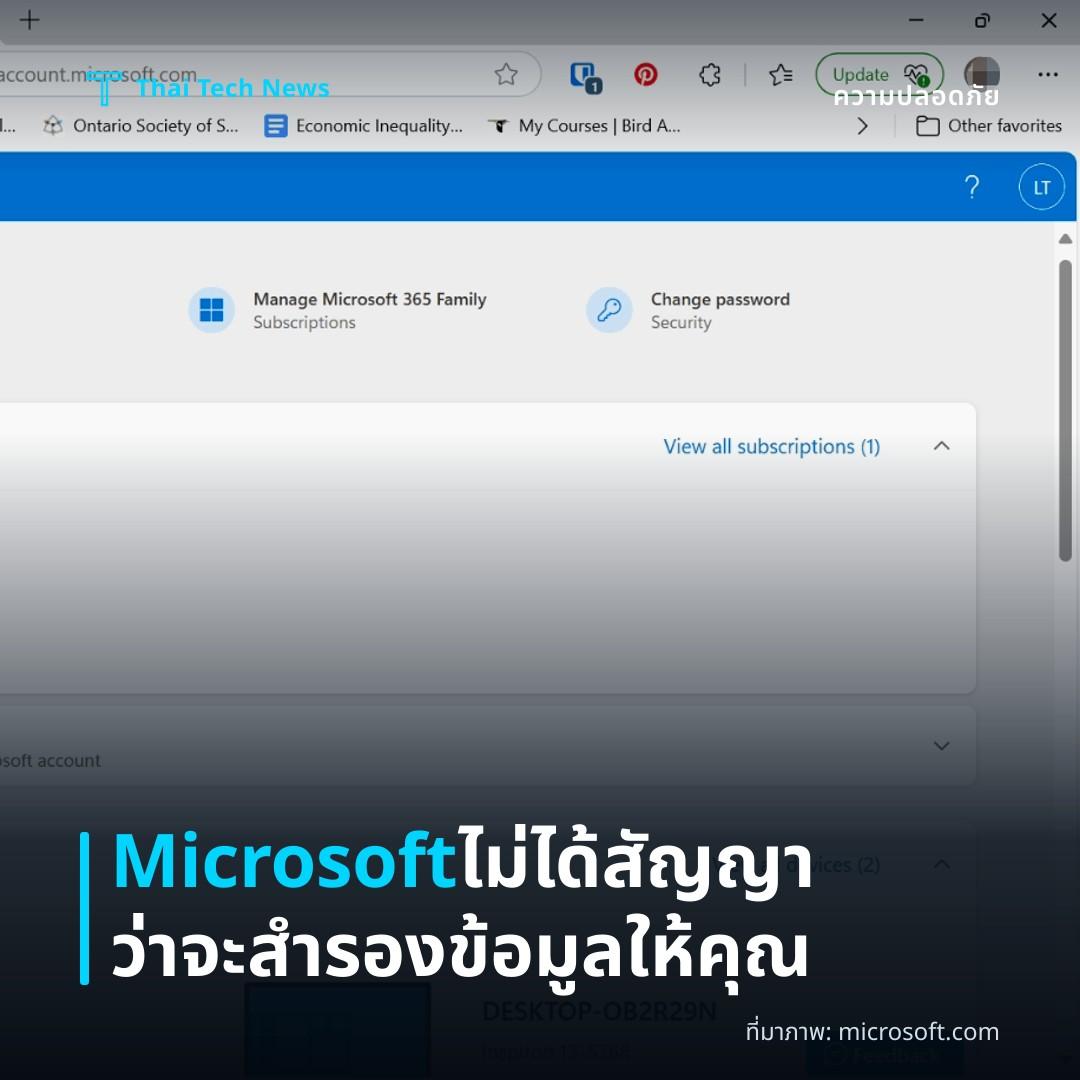Open Ontario Society of S... bookmark

coord(141,126)
